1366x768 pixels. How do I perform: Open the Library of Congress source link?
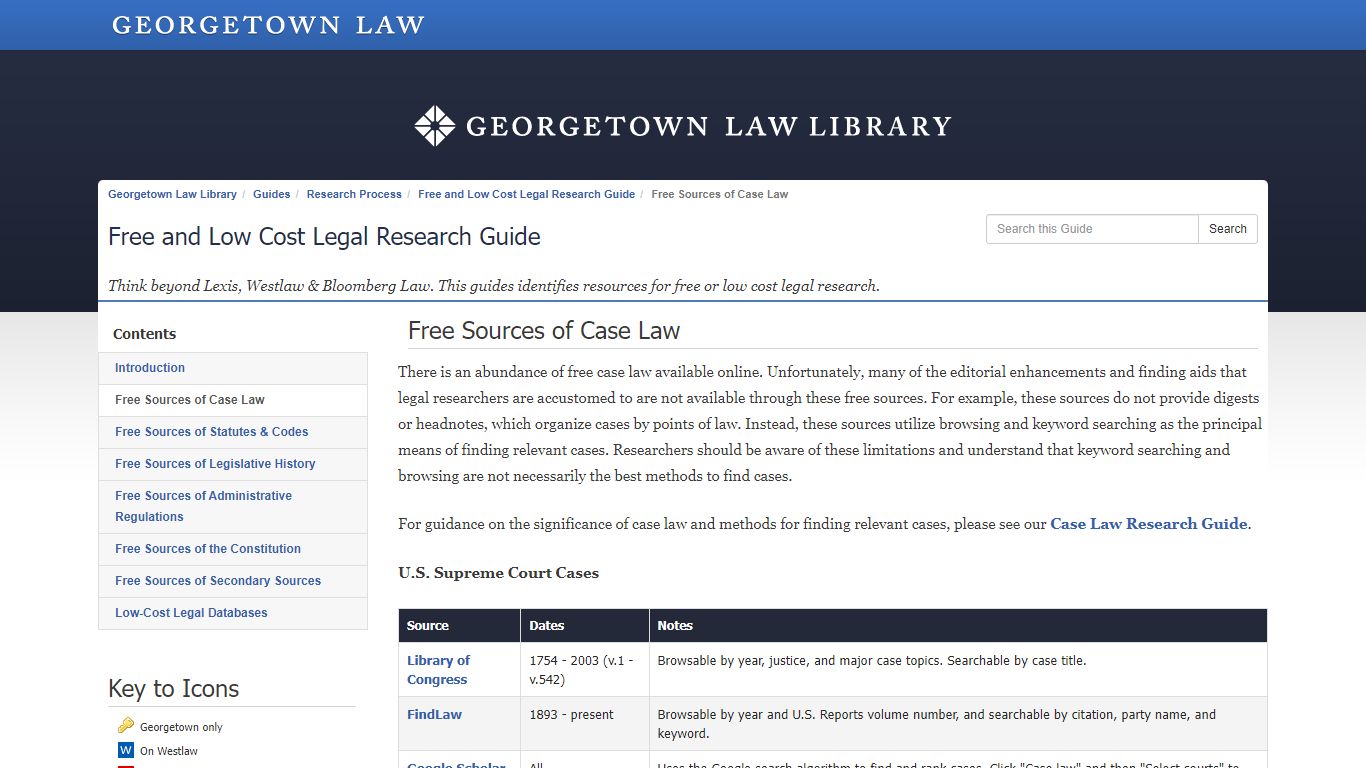click(x=438, y=670)
